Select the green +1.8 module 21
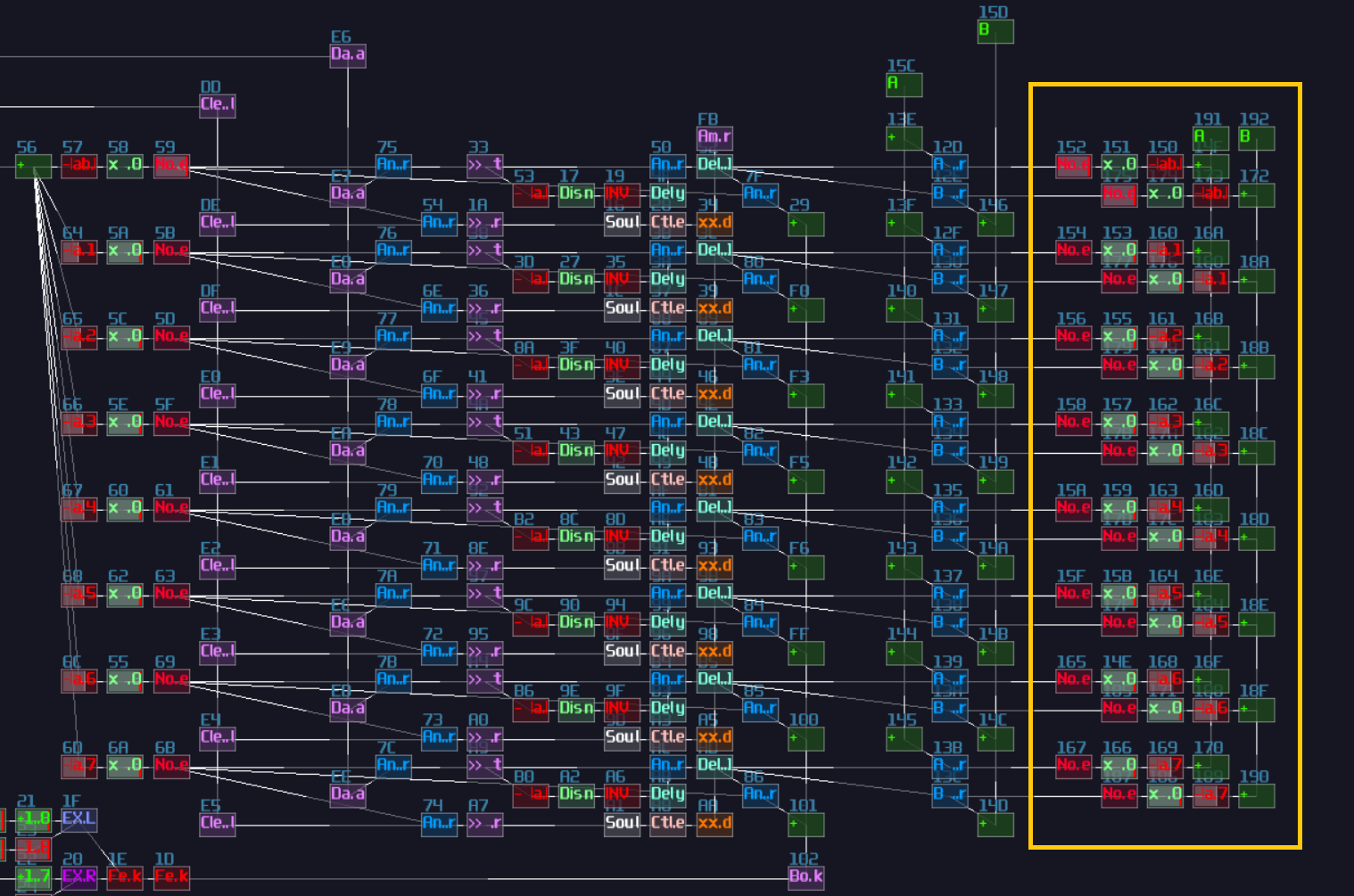The height and width of the screenshot is (896, 1354). [x=34, y=819]
